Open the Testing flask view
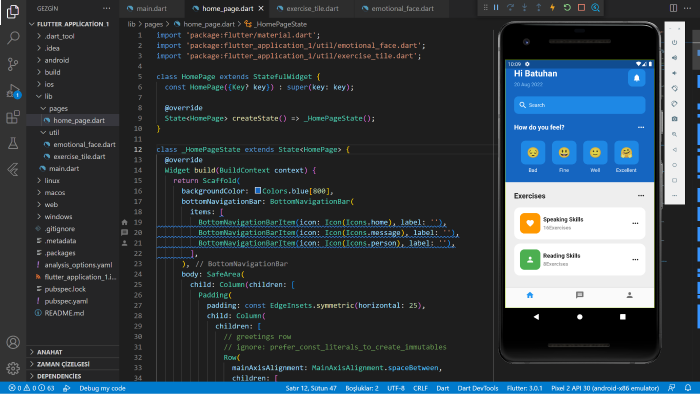 point(13,143)
